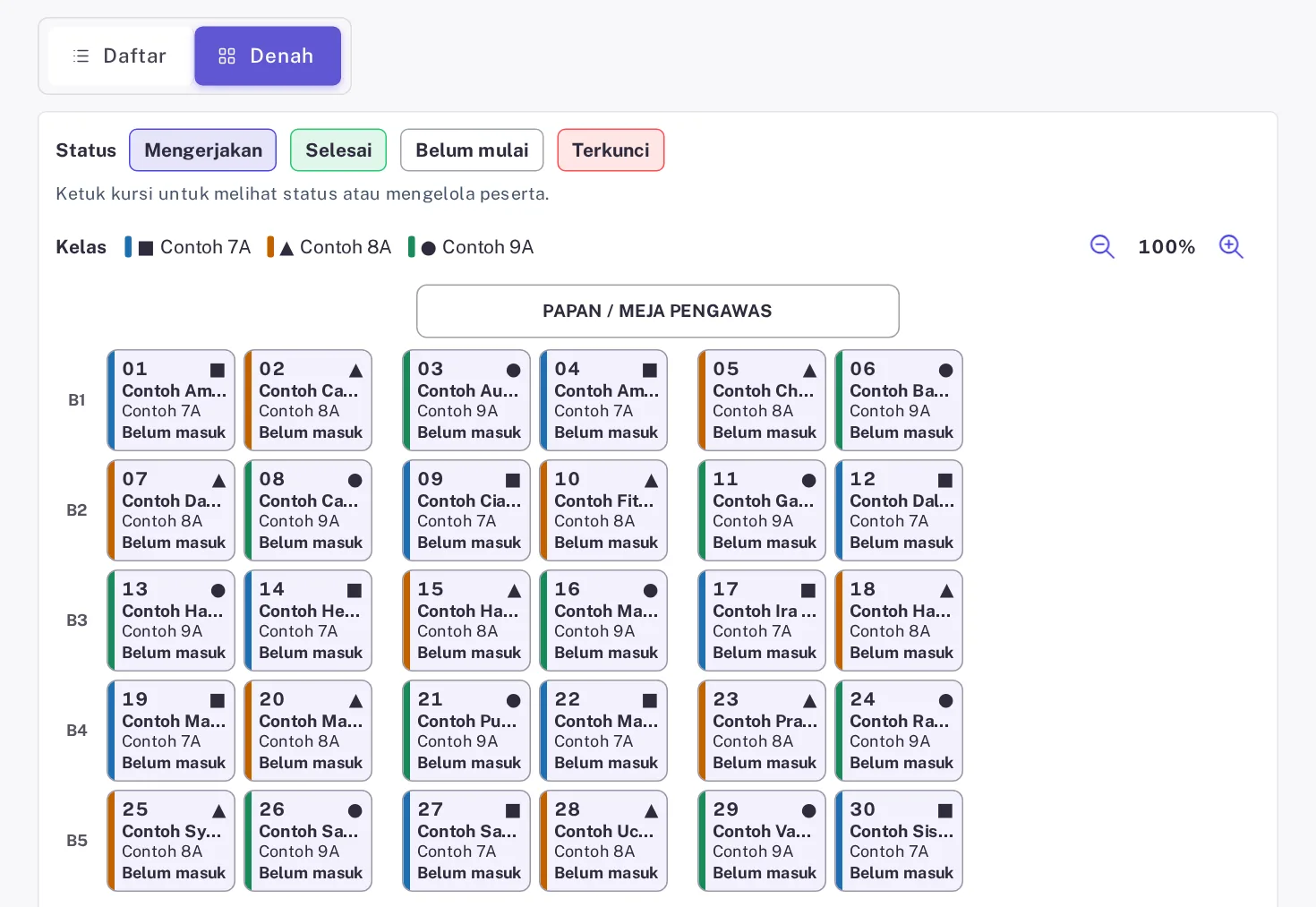Click the triangle icon on seat 10
Image resolution: width=1316 pixels, height=907 pixels.
651,481
